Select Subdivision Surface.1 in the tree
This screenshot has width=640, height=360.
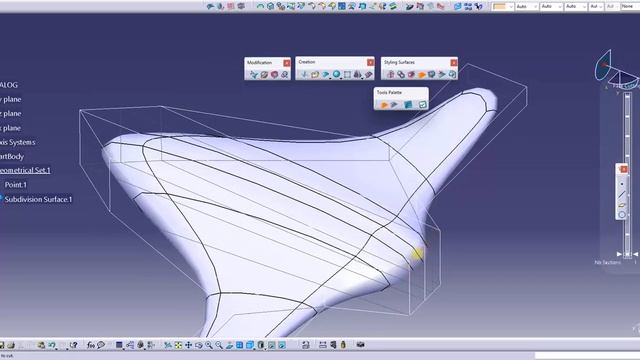(38, 199)
